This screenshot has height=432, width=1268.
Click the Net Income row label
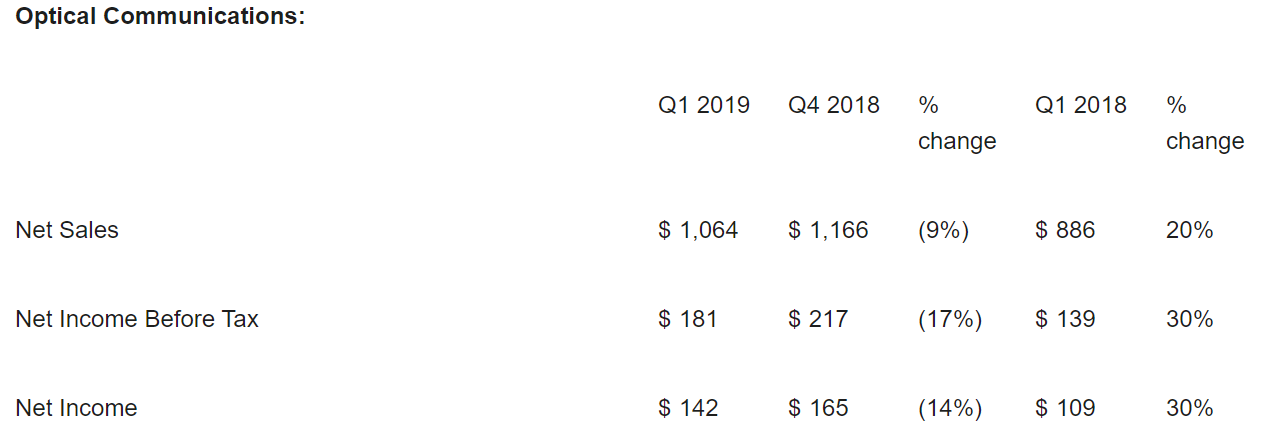coord(76,408)
